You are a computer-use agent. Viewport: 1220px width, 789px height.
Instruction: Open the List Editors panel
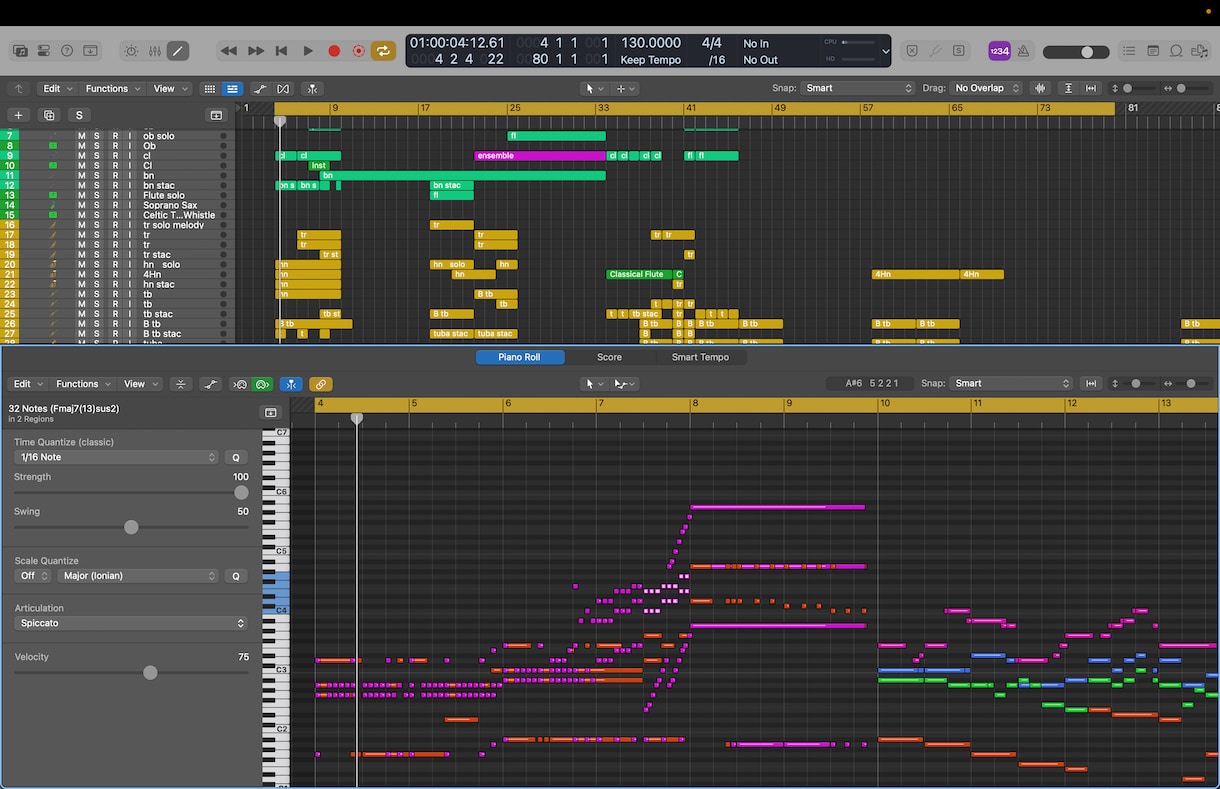1129,51
